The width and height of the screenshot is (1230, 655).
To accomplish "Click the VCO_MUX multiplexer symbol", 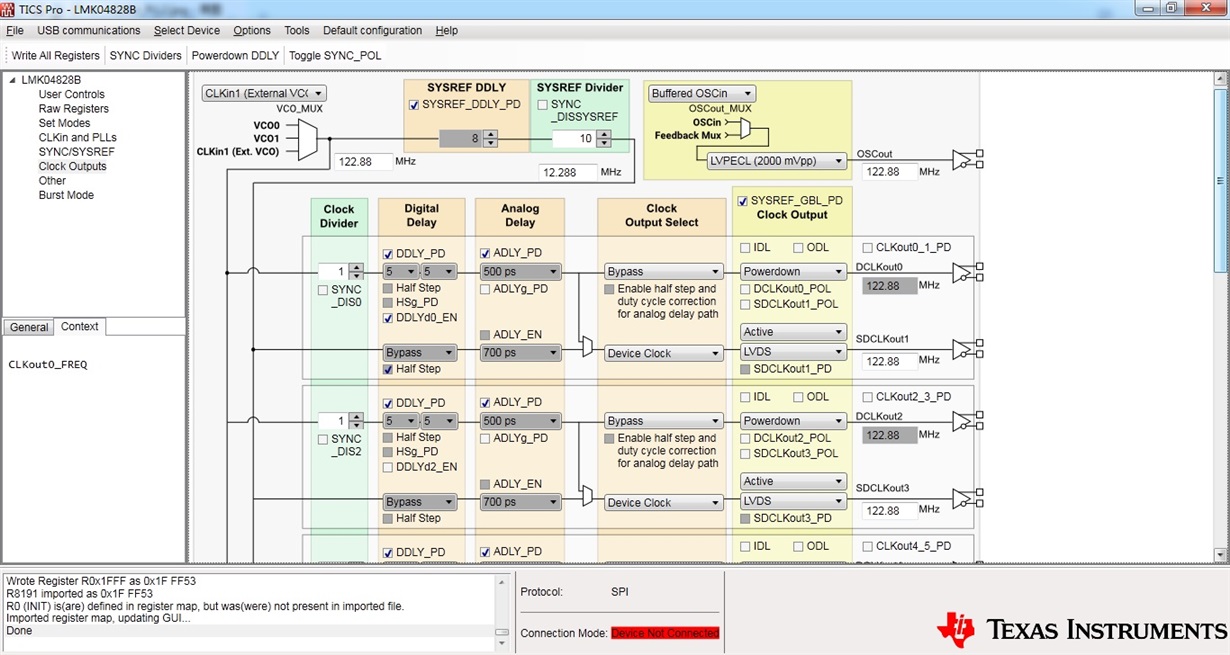I will pyautogui.click(x=308, y=138).
